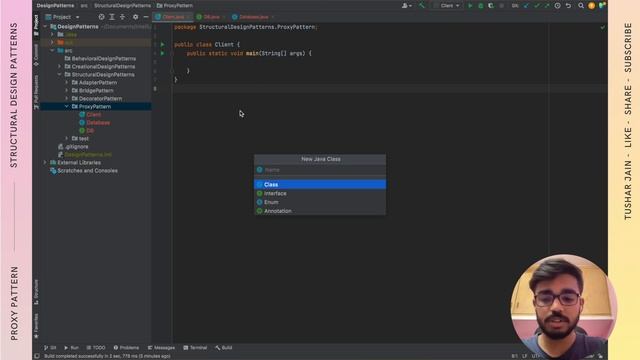Choose Interface in New Java Class popup
Viewport: 640px width, 360px height.
pyautogui.click(x=320, y=193)
